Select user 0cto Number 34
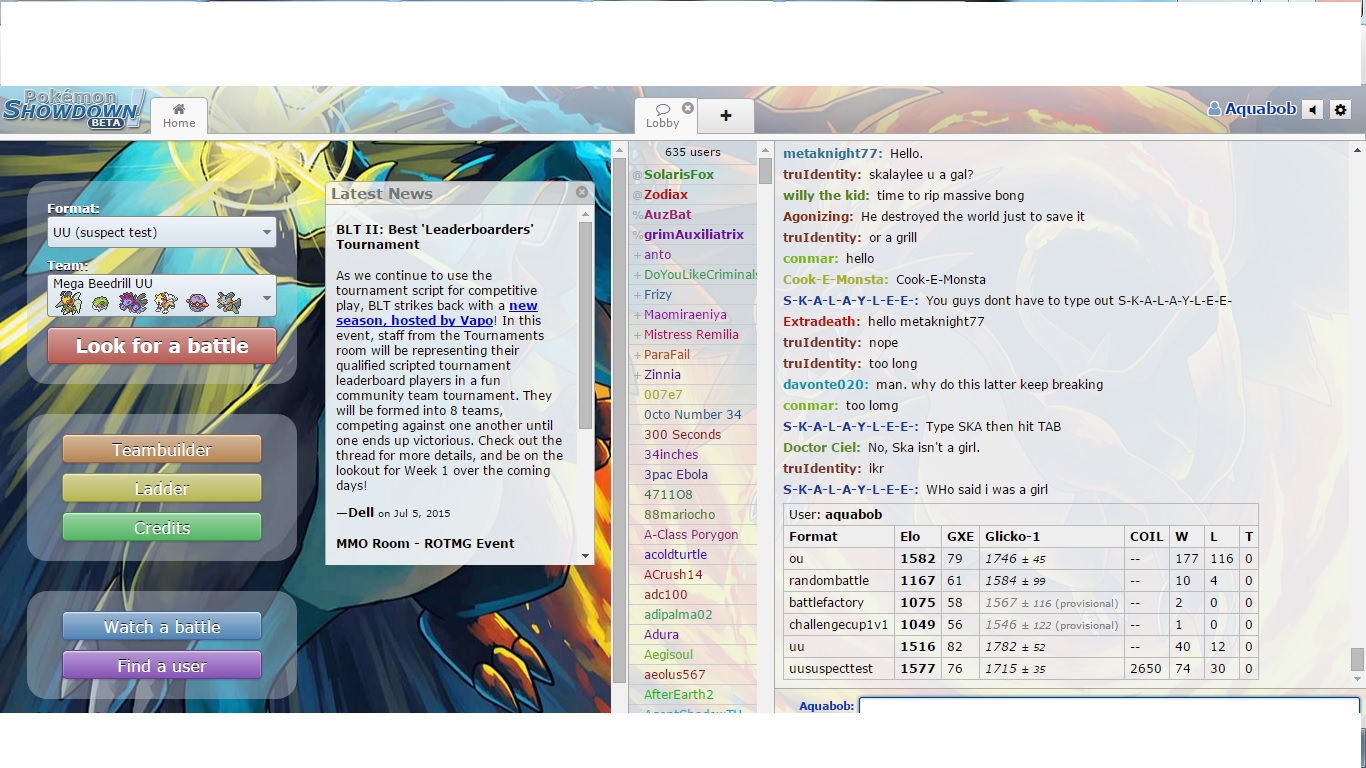The width and height of the screenshot is (1366, 768). click(693, 415)
